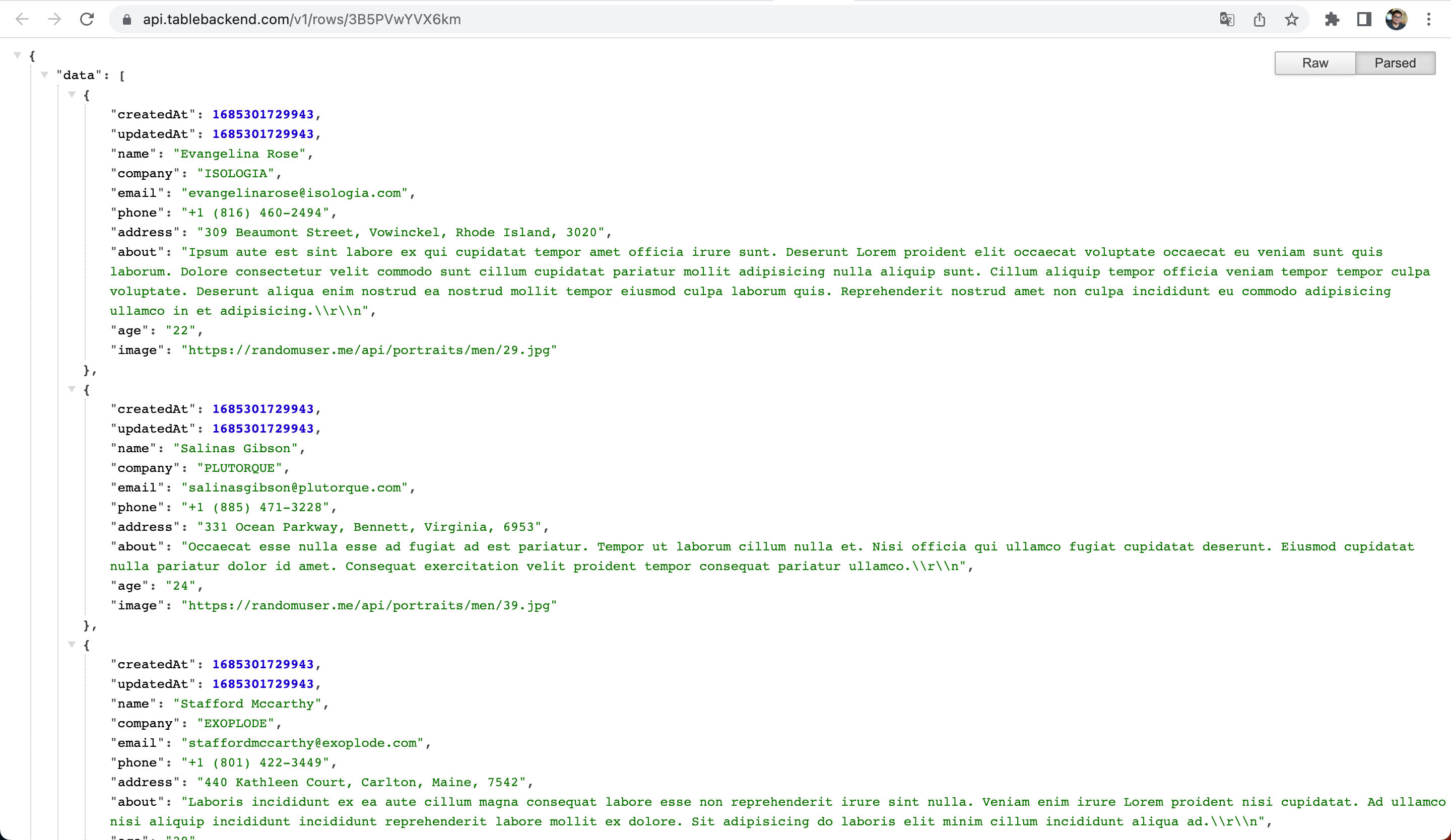This screenshot has height=840, width=1451.
Task: Click age value "22"
Action: coord(181,330)
